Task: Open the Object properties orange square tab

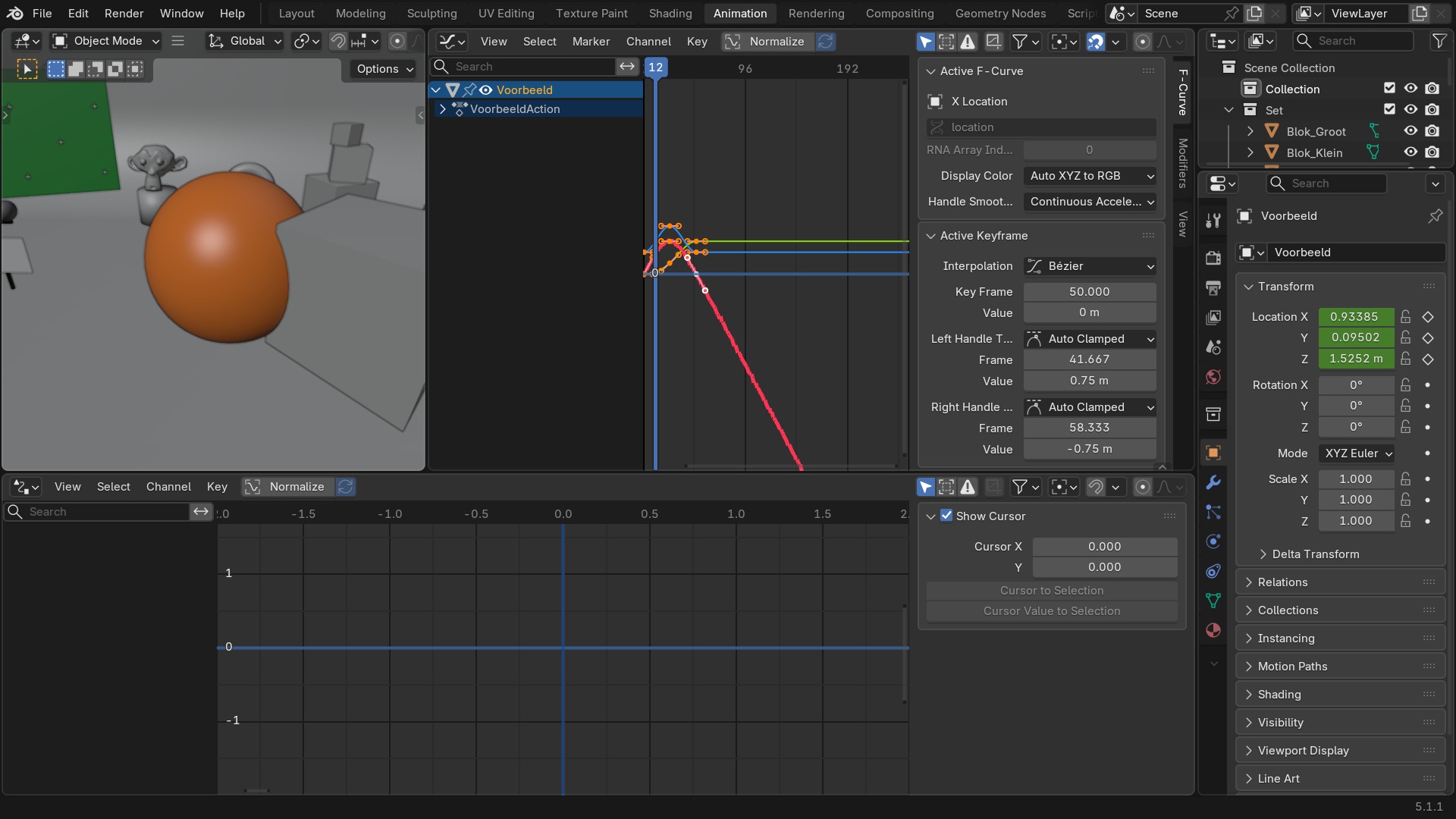Action: click(1213, 453)
